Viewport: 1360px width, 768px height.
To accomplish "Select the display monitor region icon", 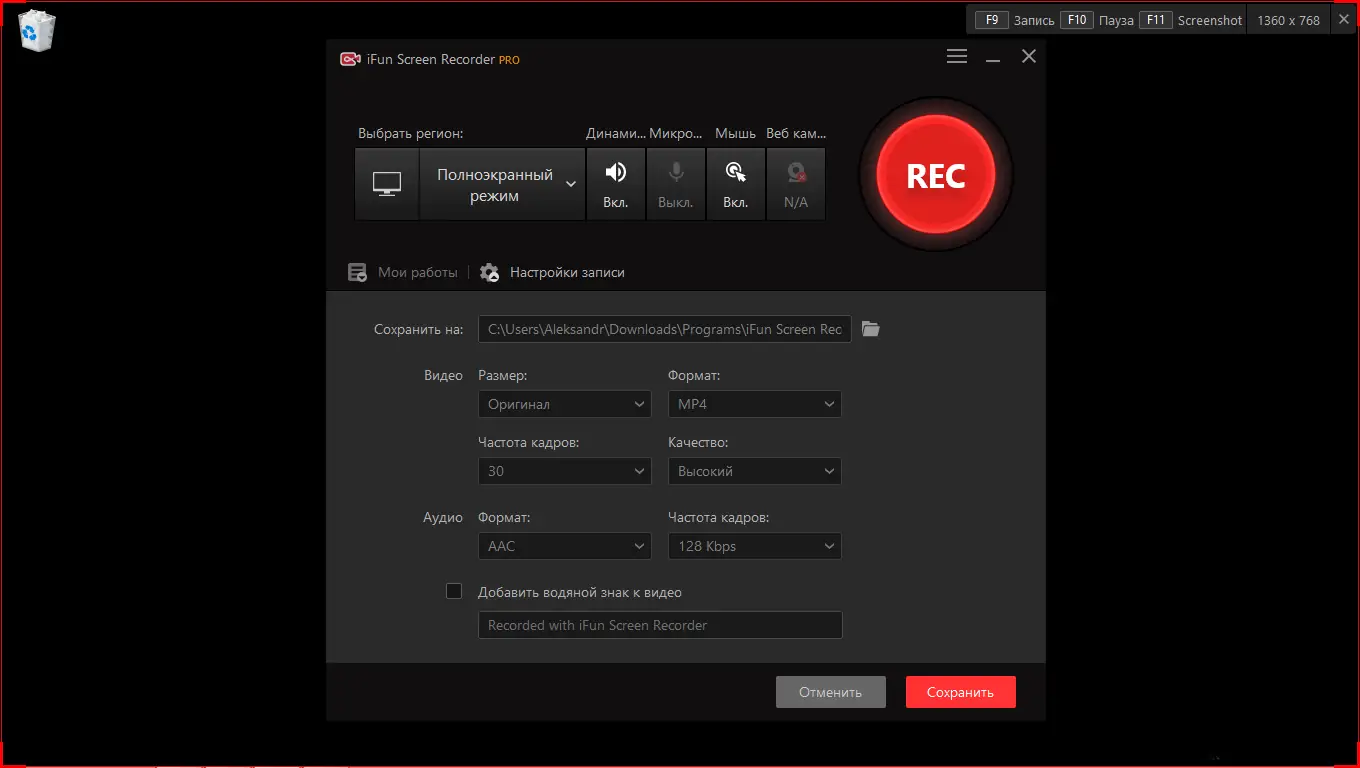I will coord(387,183).
